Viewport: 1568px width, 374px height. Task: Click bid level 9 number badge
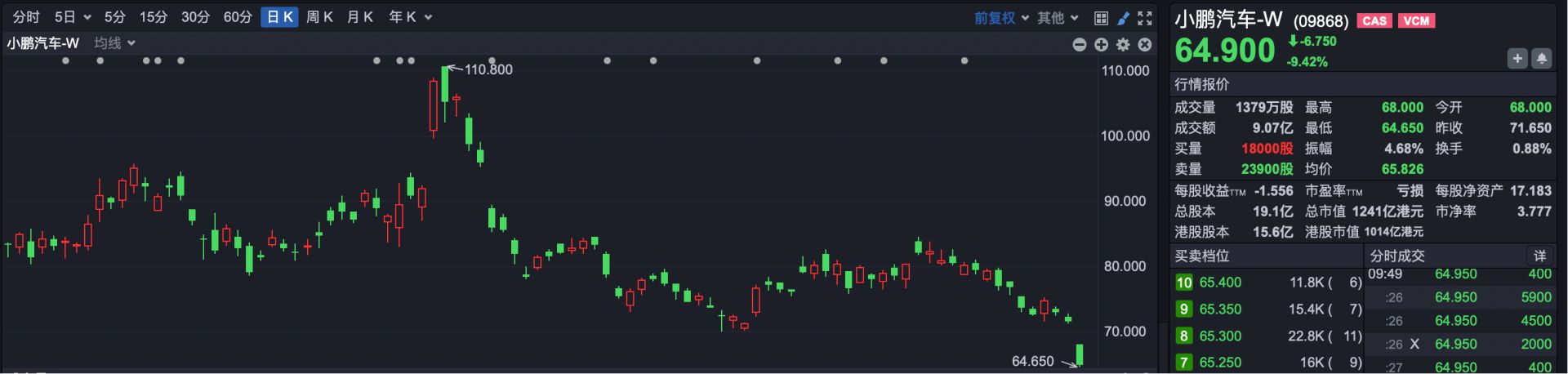(x=1184, y=309)
